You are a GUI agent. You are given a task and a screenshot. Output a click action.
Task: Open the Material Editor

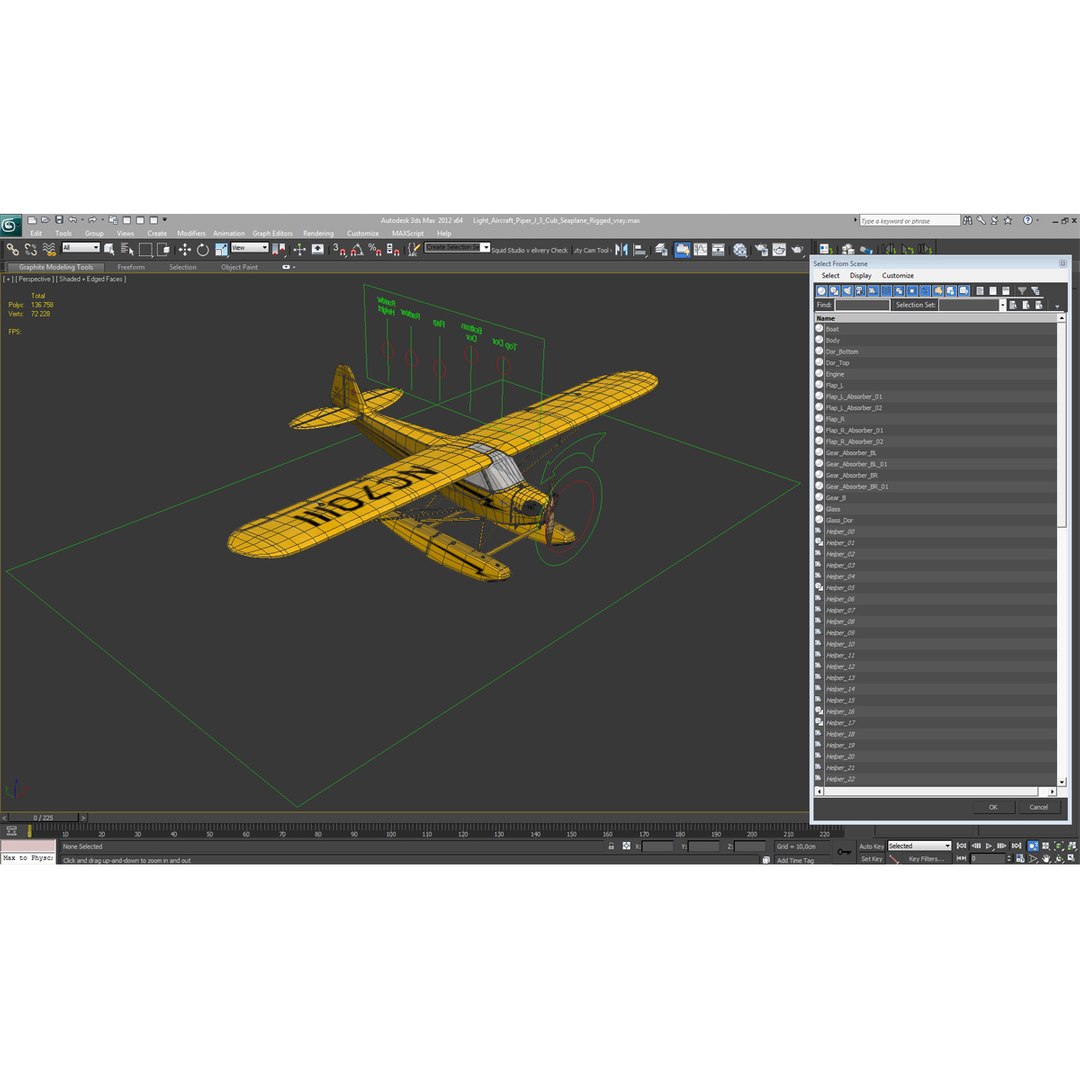click(x=740, y=250)
